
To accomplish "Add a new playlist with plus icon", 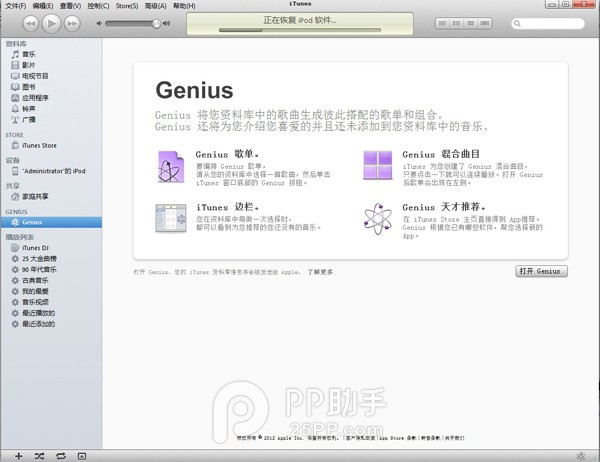I will 17,455.
